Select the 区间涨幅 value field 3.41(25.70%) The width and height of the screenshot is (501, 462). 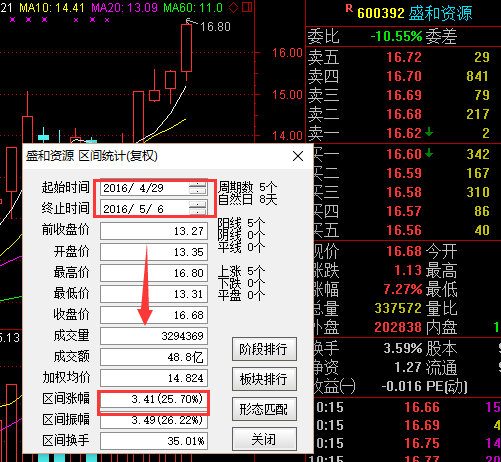(x=154, y=399)
